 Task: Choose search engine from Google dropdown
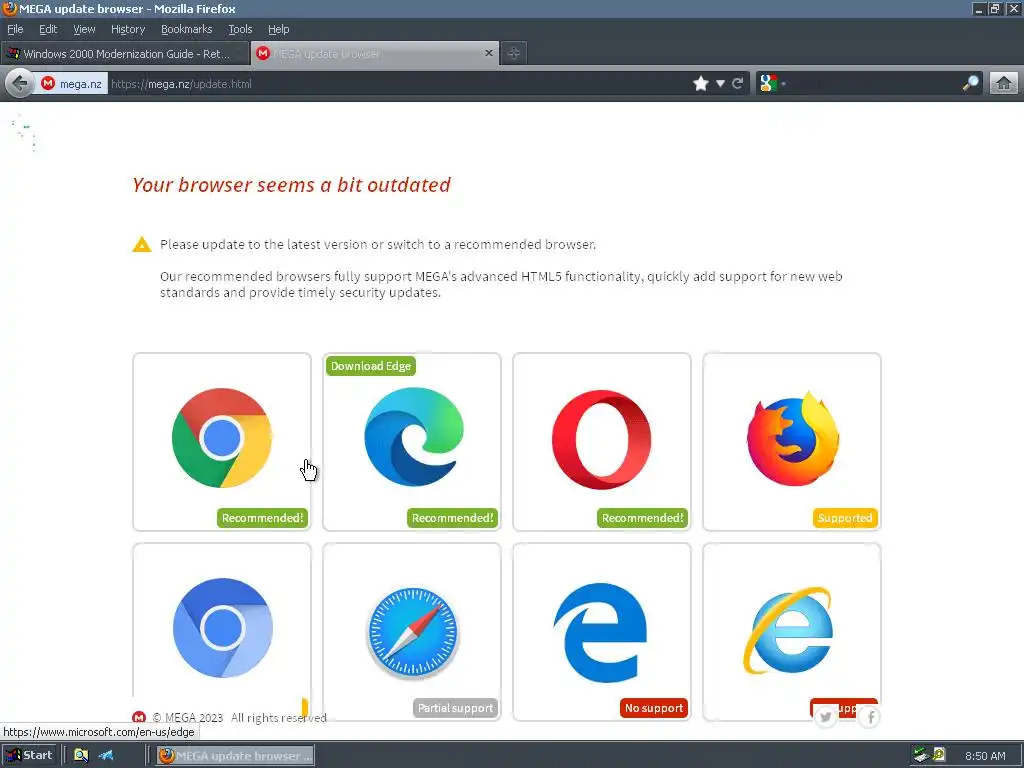click(772, 84)
